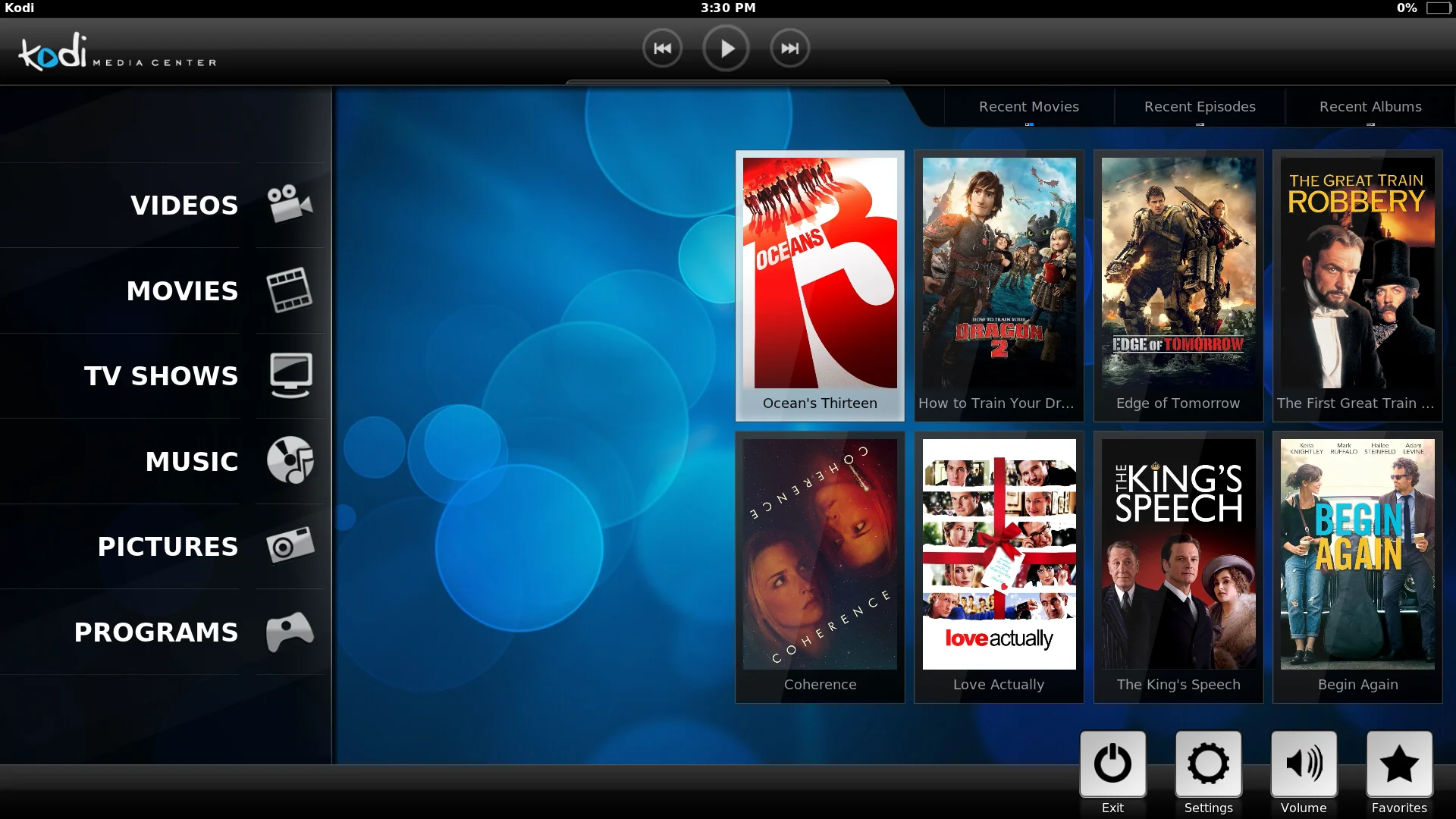Skip to previous track
This screenshot has height=819, width=1456.
[x=662, y=49]
